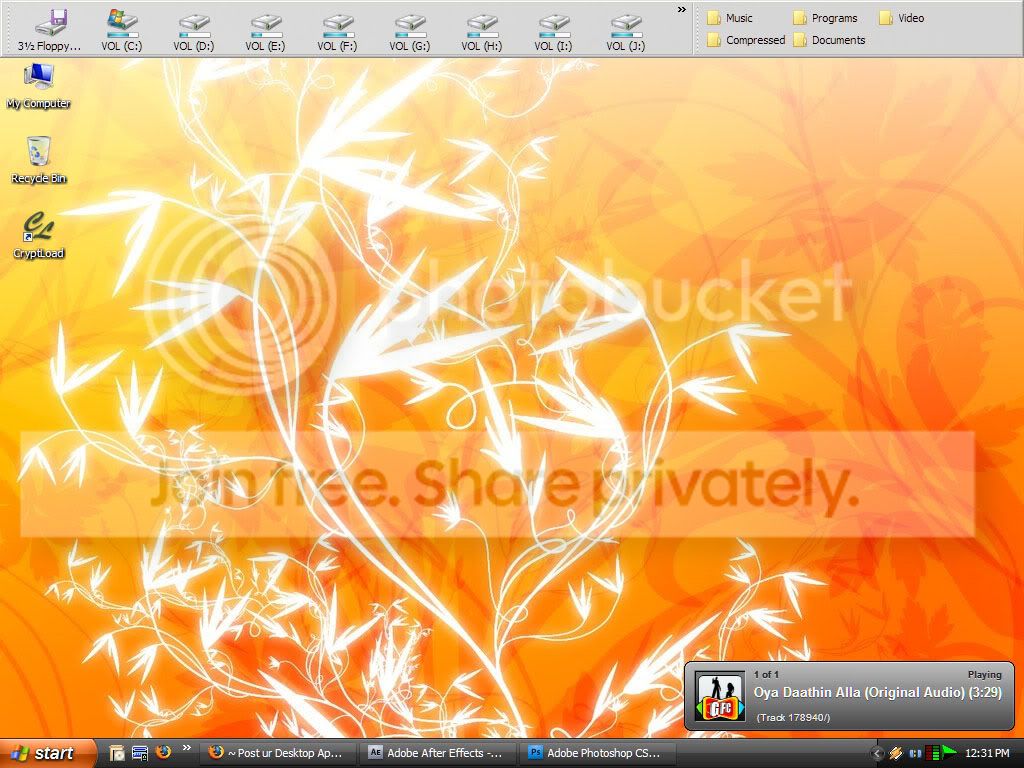Viewport: 1024px width, 768px height.
Task: Click the Oya Daathin Alla track title
Action: point(878,692)
